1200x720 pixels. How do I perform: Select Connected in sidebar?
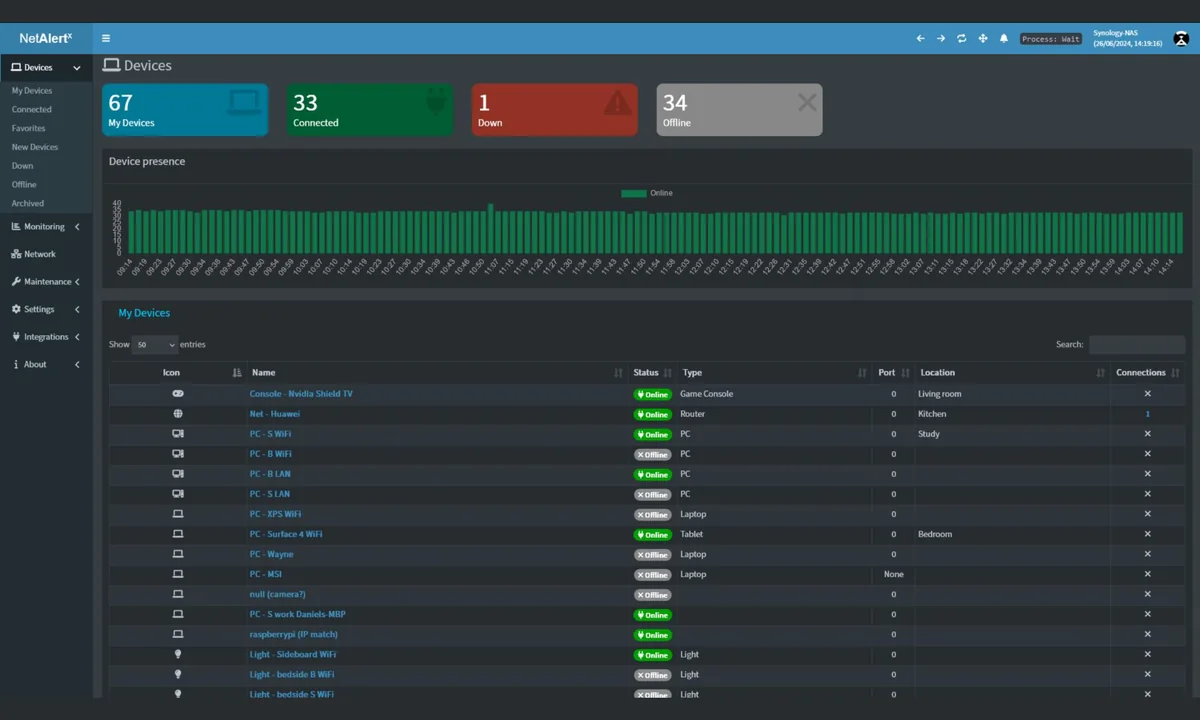32,110
